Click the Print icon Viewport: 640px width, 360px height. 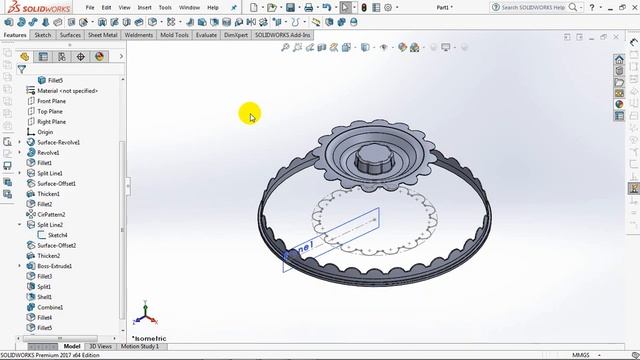[309, 7]
